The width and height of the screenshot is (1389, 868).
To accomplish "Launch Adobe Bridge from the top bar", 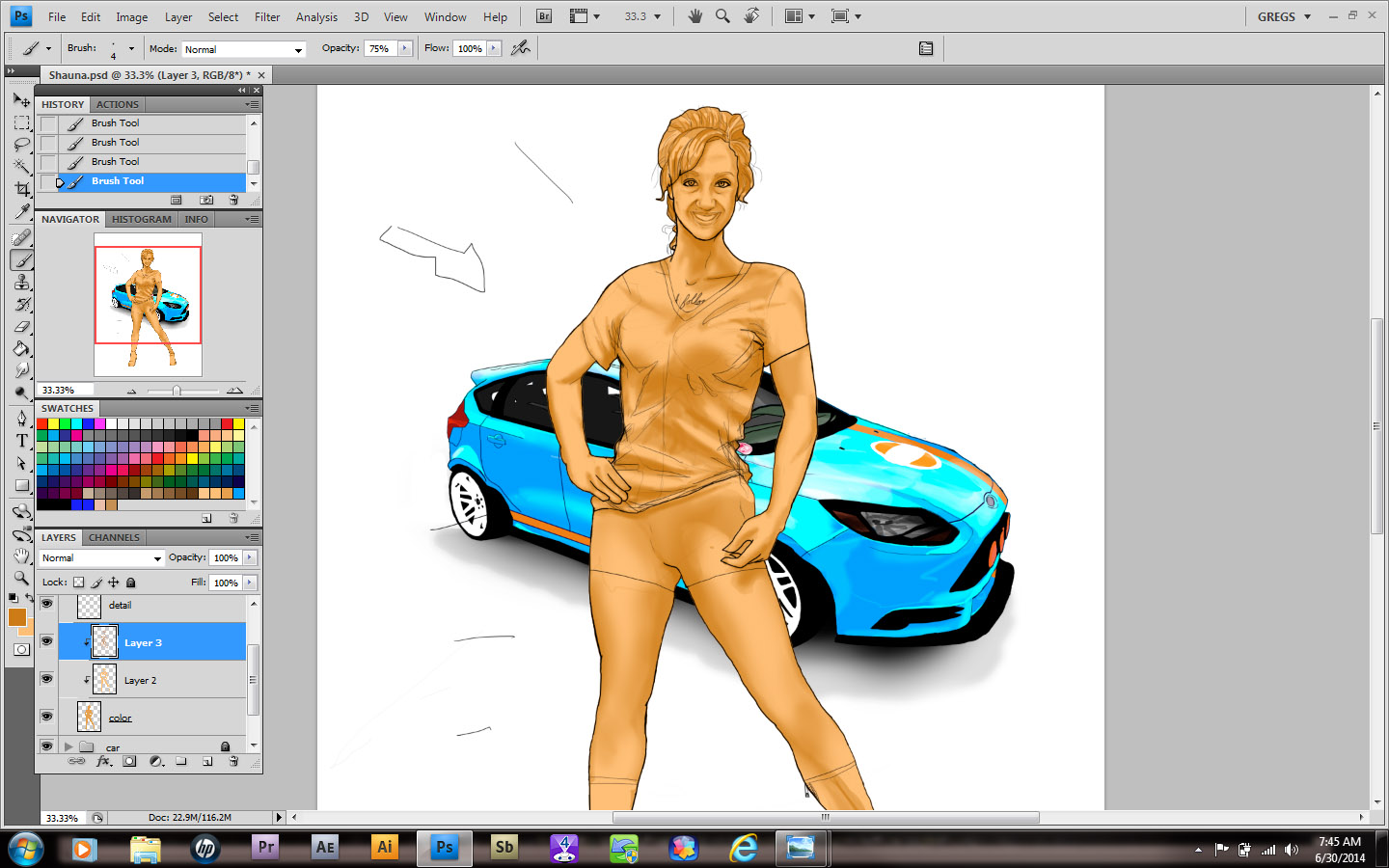I will point(544,16).
